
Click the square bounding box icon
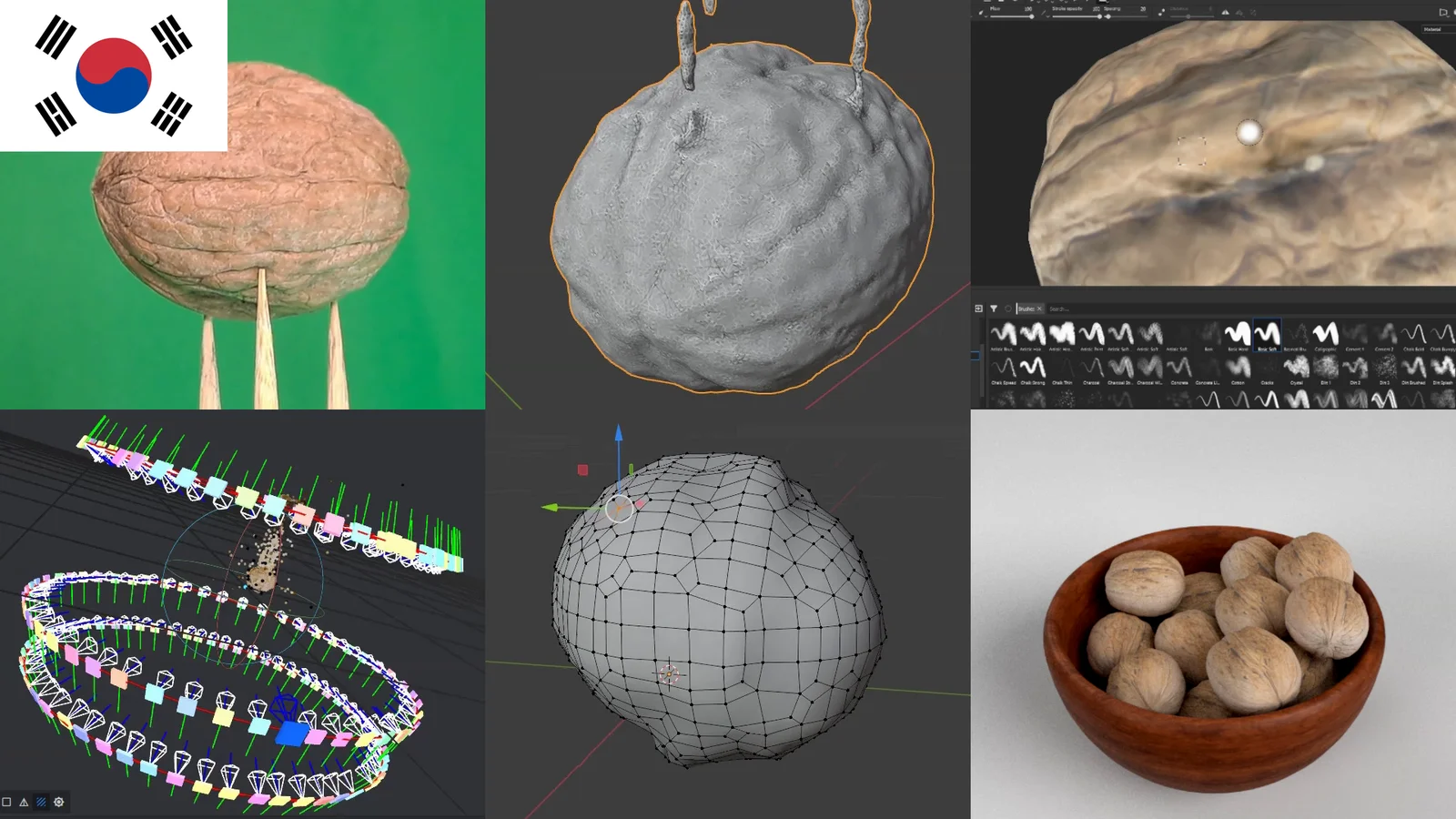6,802
